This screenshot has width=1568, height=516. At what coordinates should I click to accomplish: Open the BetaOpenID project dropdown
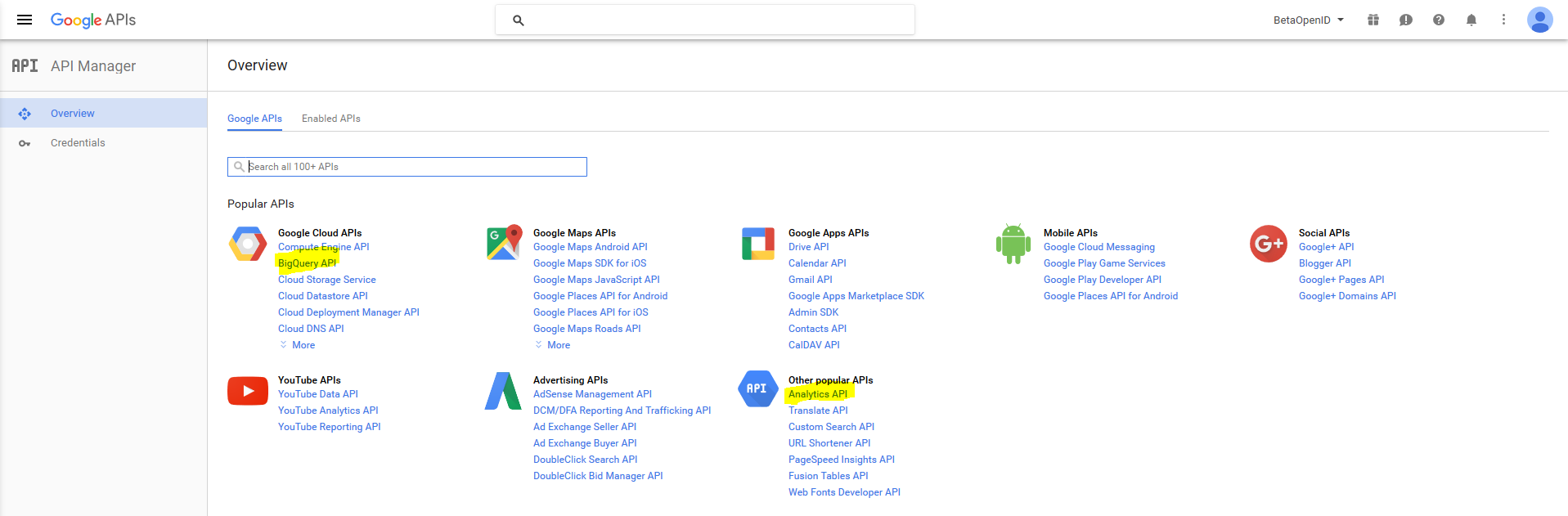1309,20
